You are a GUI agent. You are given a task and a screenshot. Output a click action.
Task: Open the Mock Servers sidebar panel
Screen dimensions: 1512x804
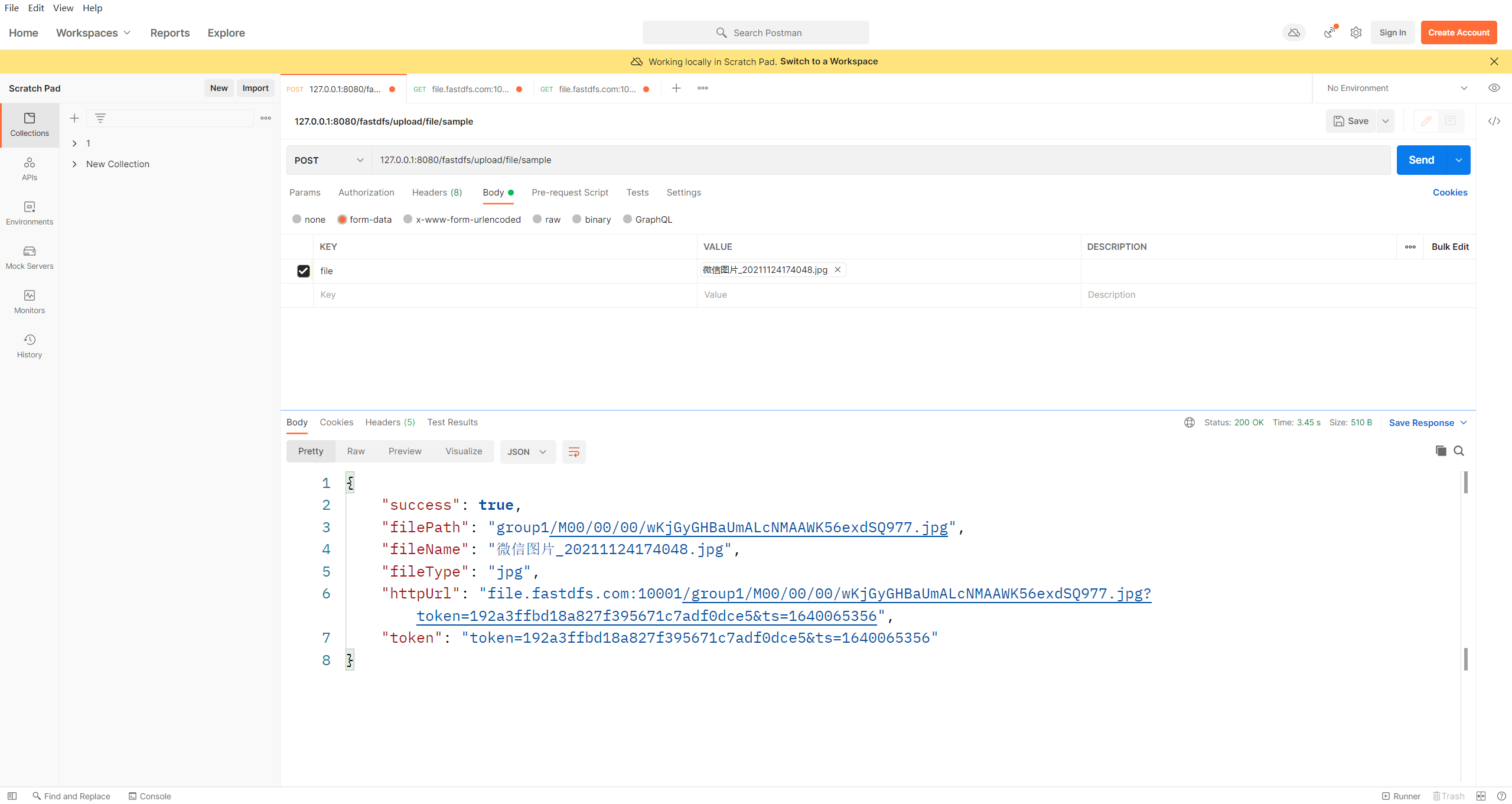tap(30, 258)
